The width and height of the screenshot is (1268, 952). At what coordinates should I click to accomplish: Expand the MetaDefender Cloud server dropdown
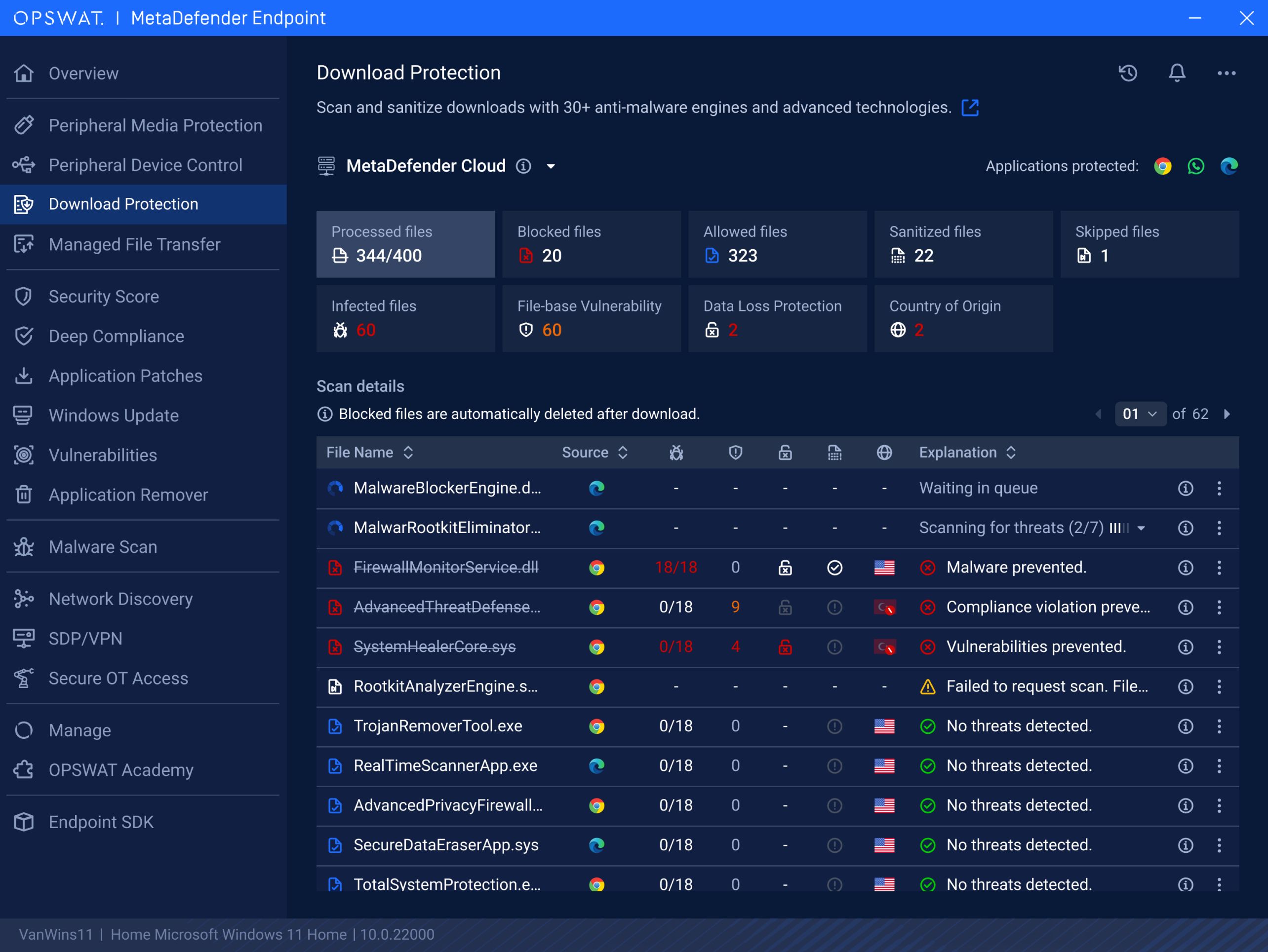tap(551, 166)
